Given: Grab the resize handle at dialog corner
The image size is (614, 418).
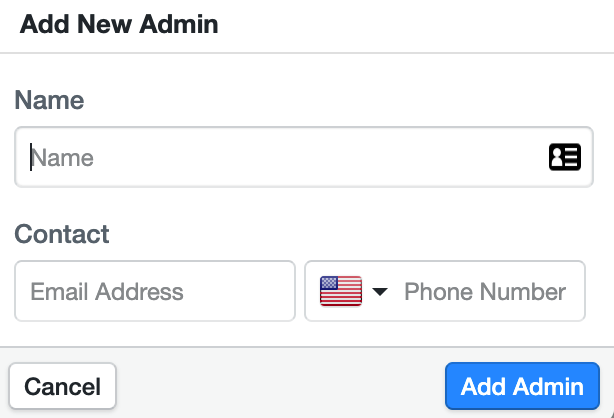Looking at the screenshot, I should pyautogui.click(x=612, y=415).
